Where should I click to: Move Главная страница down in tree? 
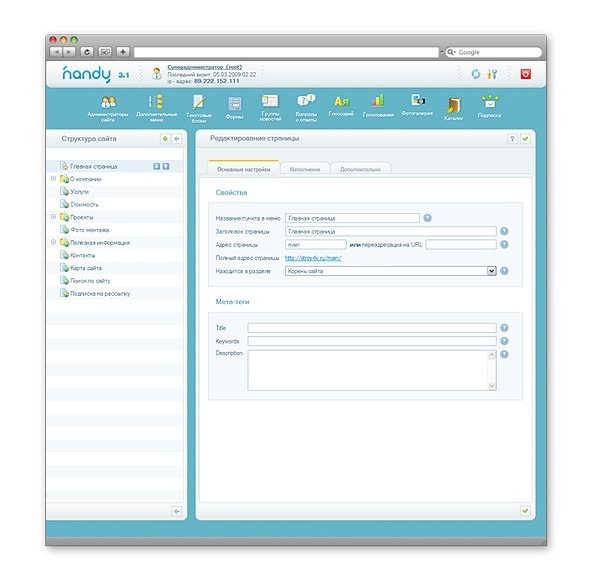[157, 166]
